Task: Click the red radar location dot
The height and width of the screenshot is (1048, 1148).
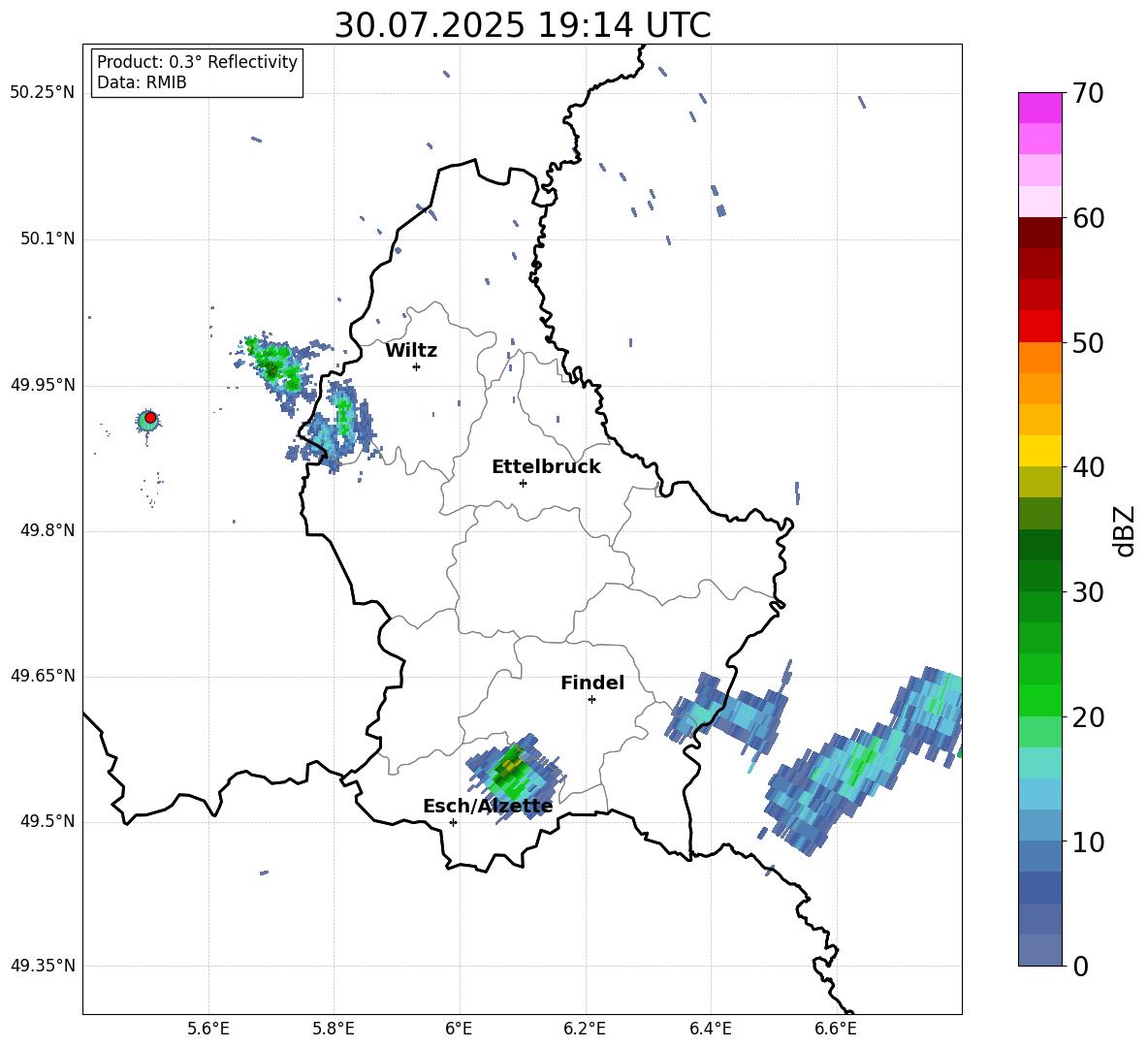Action: click(150, 418)
